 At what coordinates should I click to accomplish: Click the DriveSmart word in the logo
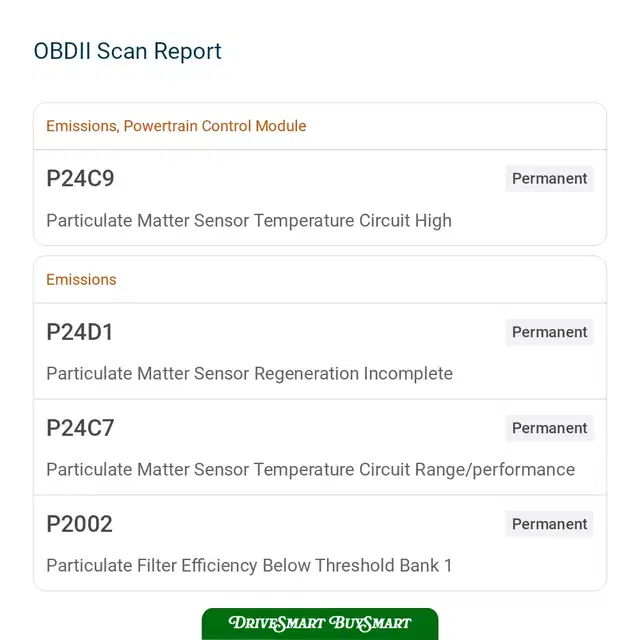pyautogui.click(x=277, y=623)
